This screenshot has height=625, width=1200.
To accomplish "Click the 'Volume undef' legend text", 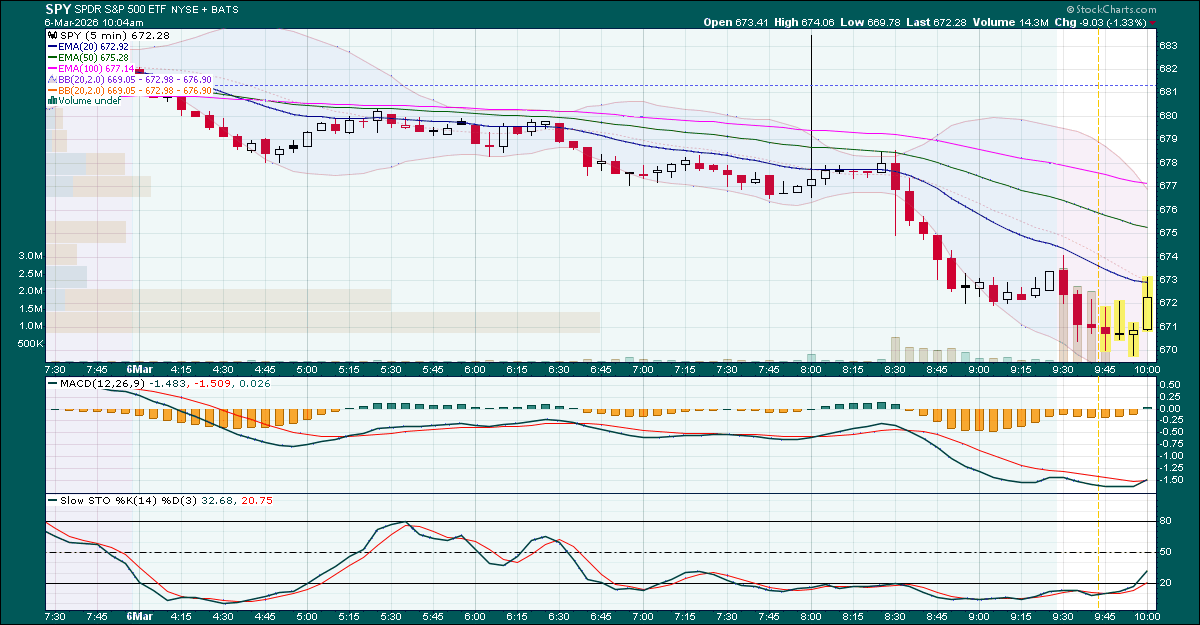I will 88,101.
